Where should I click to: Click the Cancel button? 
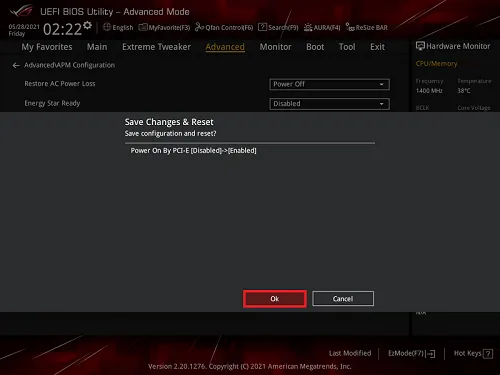[343, 299]
